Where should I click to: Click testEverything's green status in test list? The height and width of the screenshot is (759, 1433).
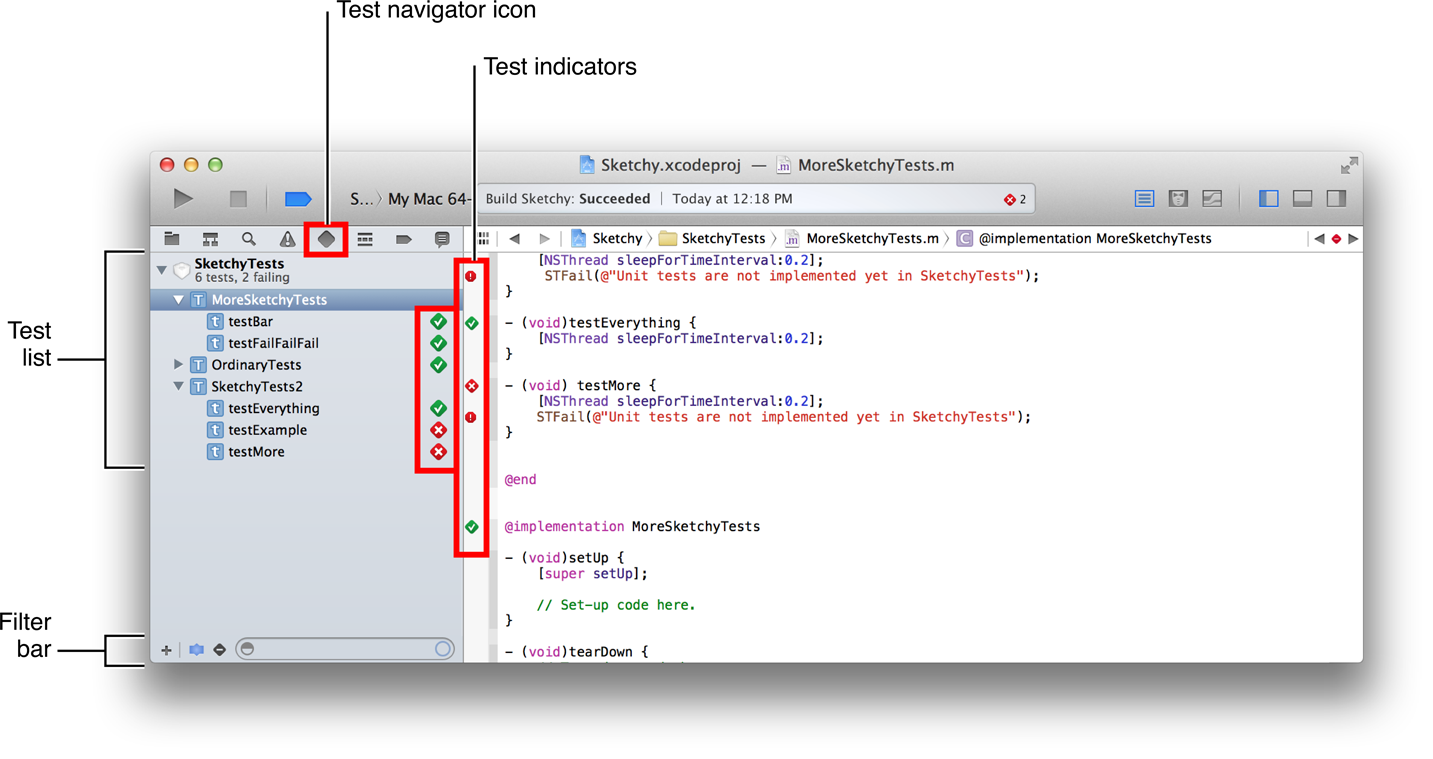point(438,408)
